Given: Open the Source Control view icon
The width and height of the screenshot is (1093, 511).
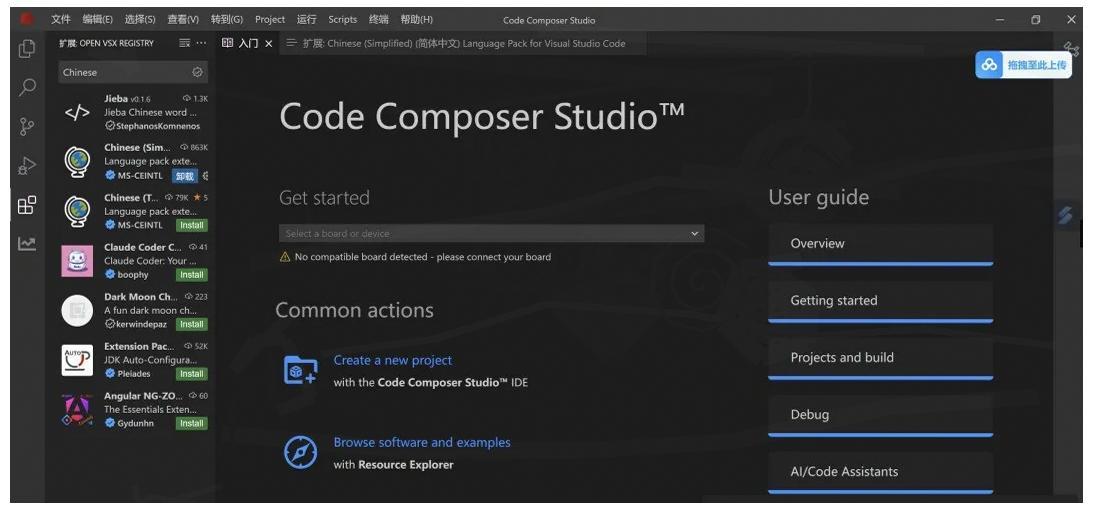Looking at the screenshot, I should pos(27,127).
